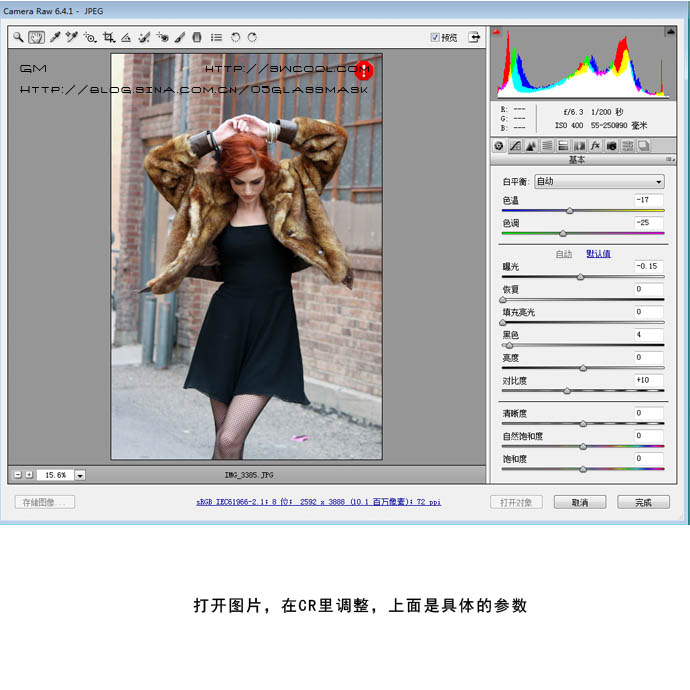Open the Camera Calibration panel tab
This screenshot has width=690, height=690.
tap(611, 146)
